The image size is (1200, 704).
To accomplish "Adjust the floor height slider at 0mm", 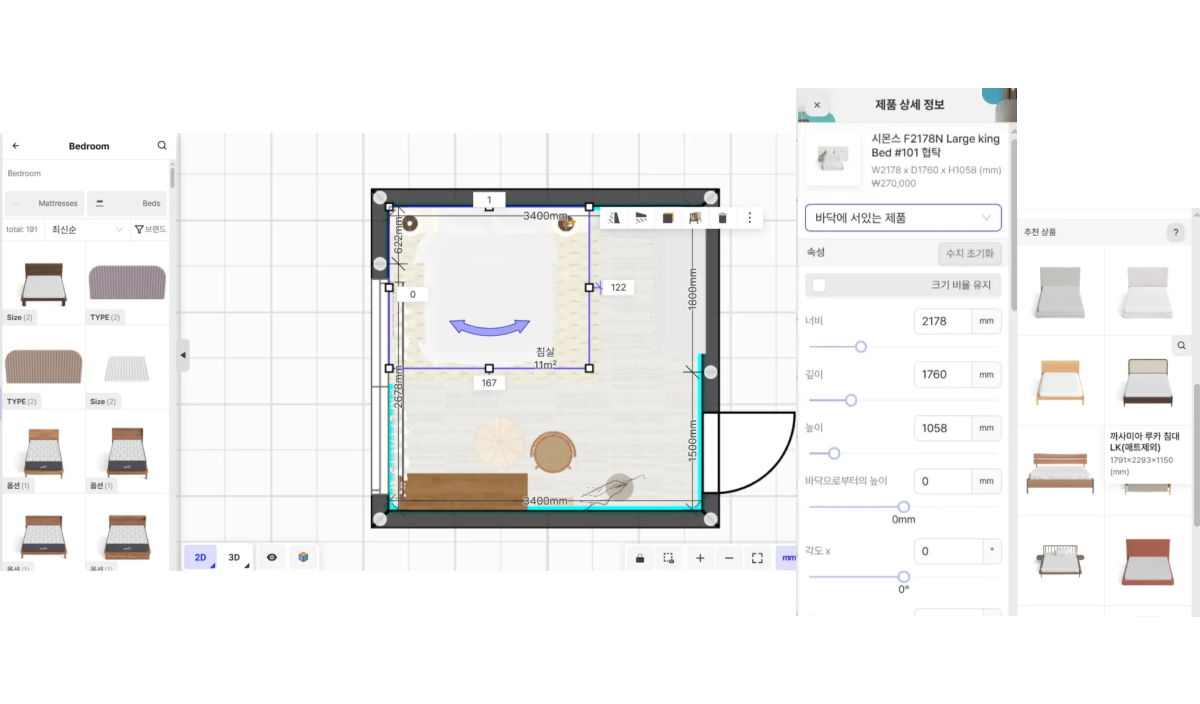I will point(903,507).
